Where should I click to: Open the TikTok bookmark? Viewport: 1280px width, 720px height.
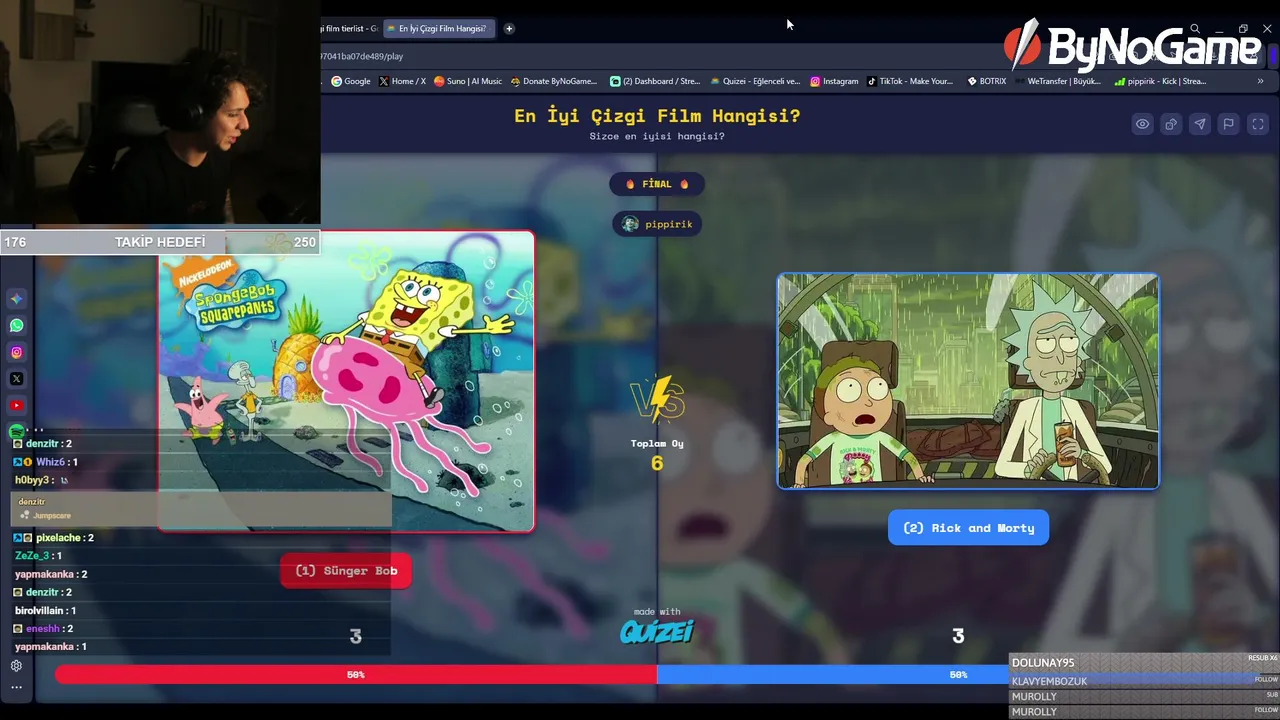(x=910, y=81)
